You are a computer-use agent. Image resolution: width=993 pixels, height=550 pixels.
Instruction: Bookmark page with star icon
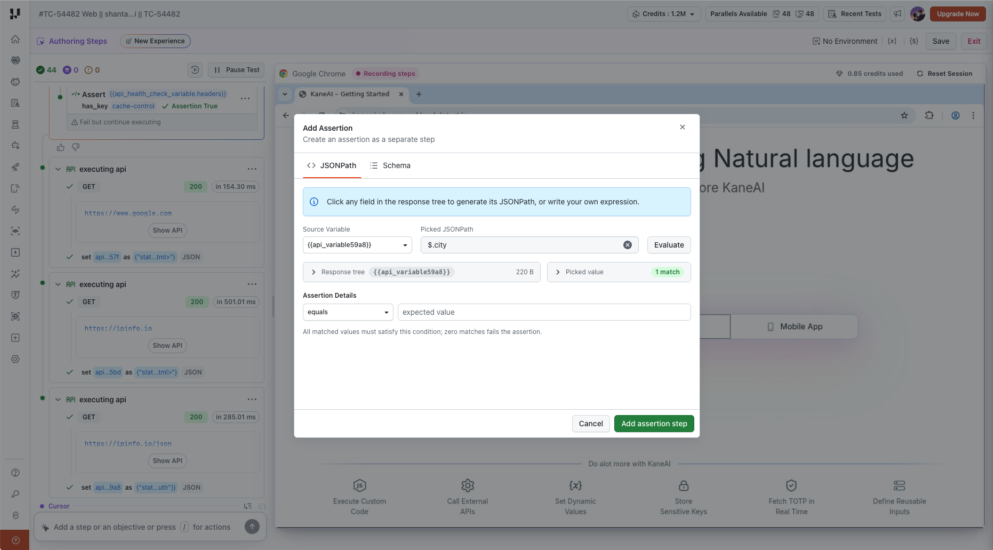click(904, 115)
